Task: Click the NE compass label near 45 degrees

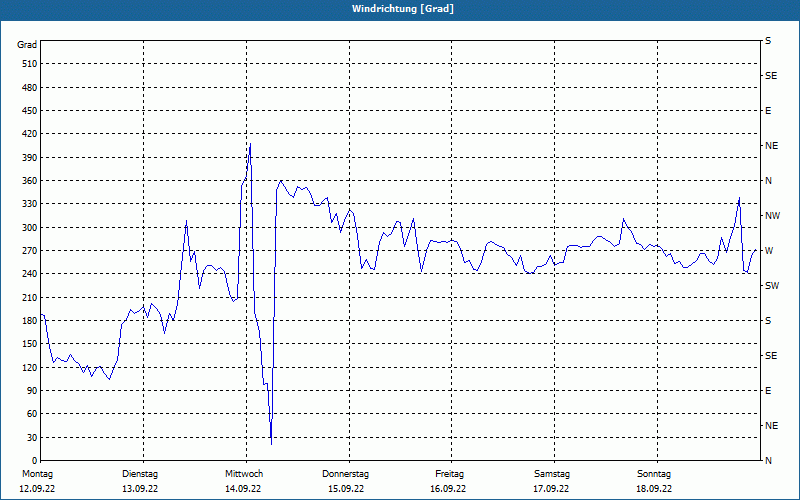Action: (772, 426)
